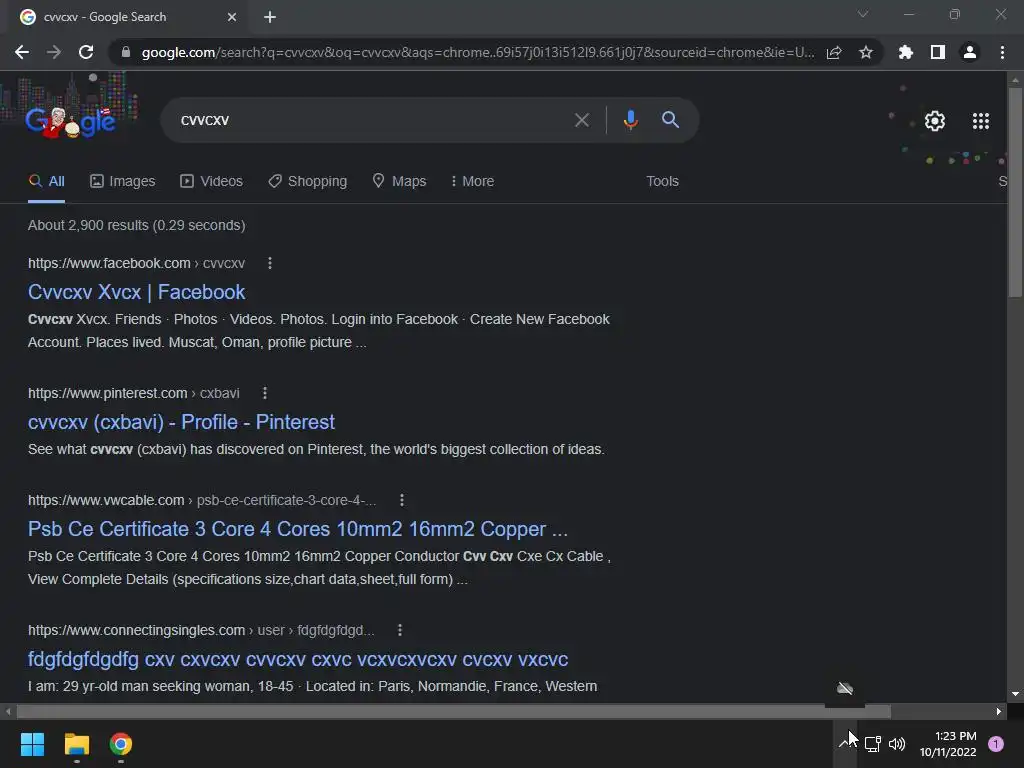Open Chrome profile menu

point(970,52)
